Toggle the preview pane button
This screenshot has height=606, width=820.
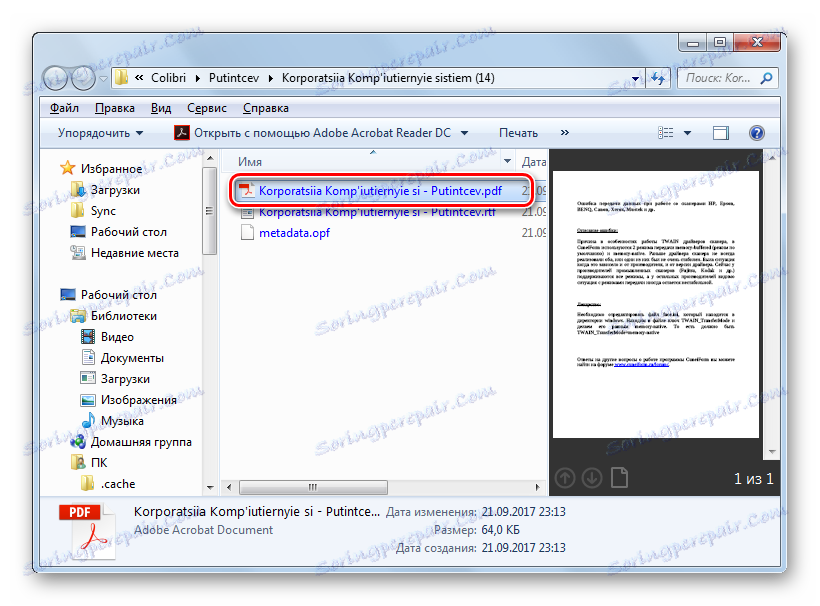(721, 133)
